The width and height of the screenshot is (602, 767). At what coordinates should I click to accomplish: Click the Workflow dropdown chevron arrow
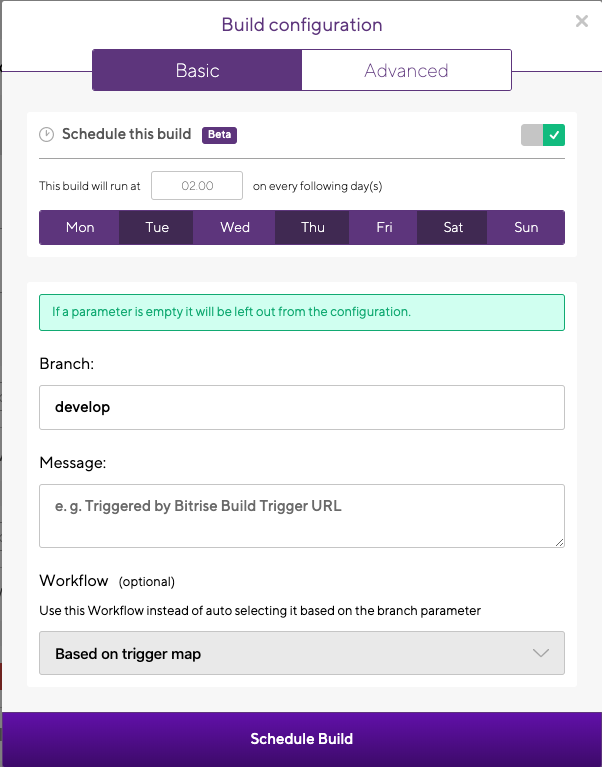coord(541,653)
